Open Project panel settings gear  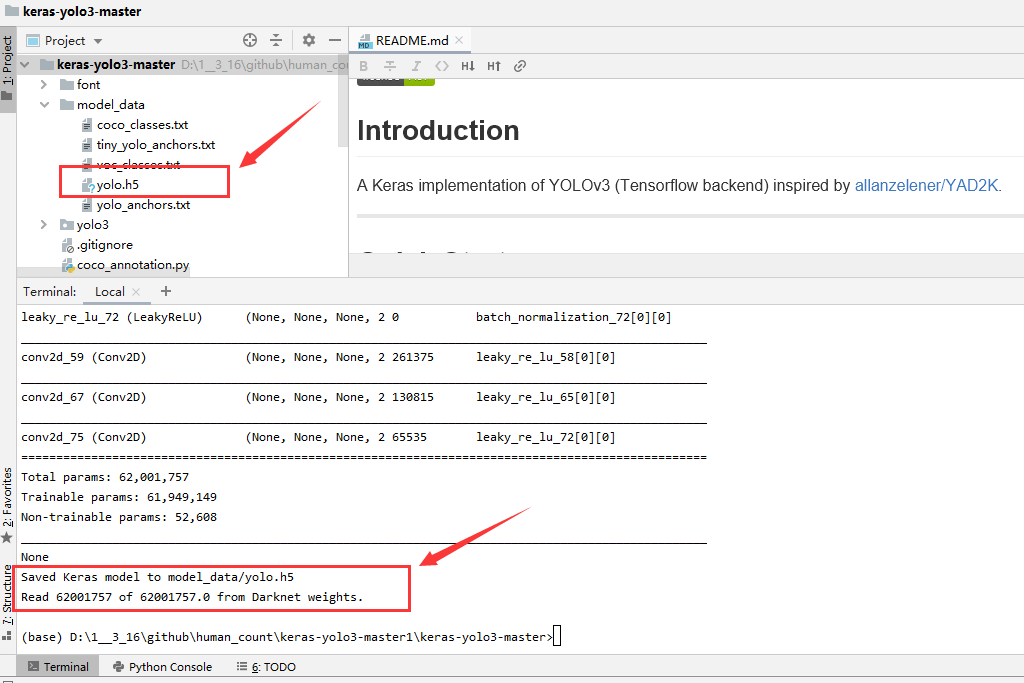coord(309,40)
